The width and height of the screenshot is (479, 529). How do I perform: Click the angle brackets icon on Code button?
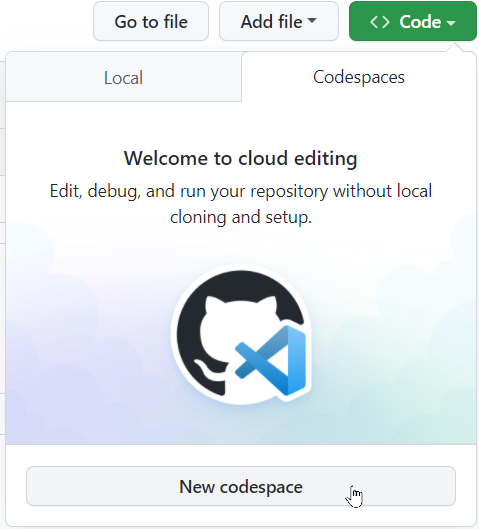pyautogui.click(x=379, y=22)
